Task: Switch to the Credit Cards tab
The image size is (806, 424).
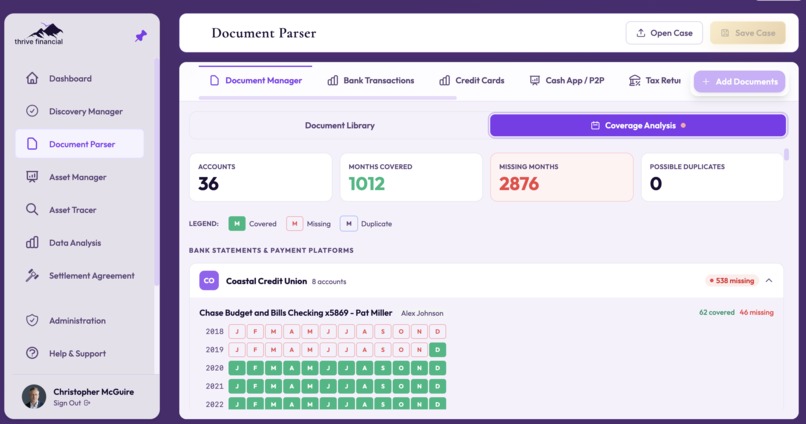Action: (472, 80)
